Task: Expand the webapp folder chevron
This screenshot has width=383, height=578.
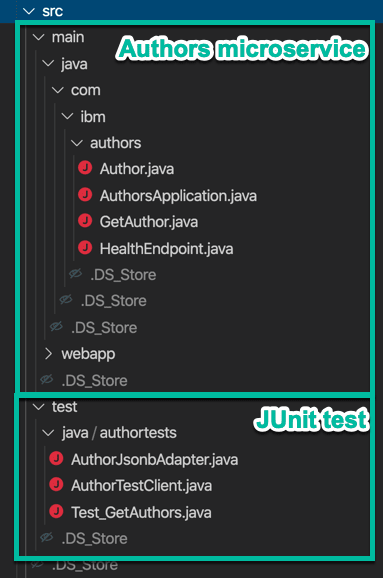Action: click(48, 354)
